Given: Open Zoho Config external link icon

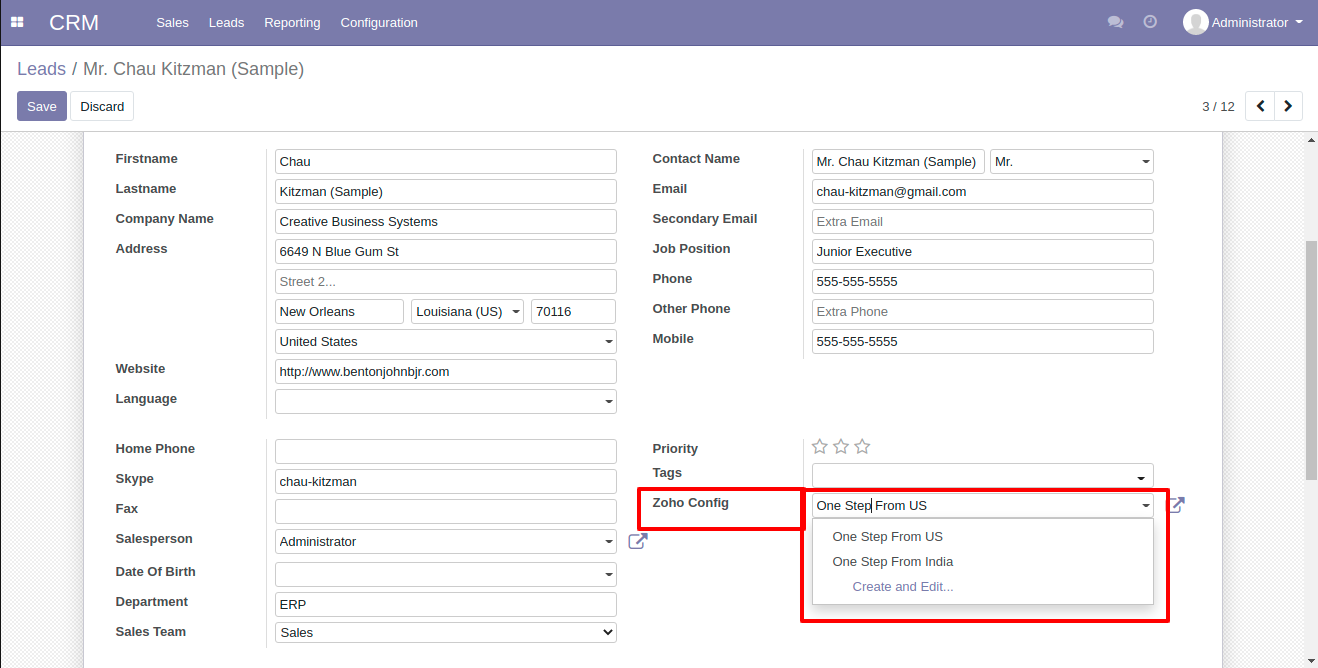Looking at the screenshot, I should click(x=1176, y=505).
